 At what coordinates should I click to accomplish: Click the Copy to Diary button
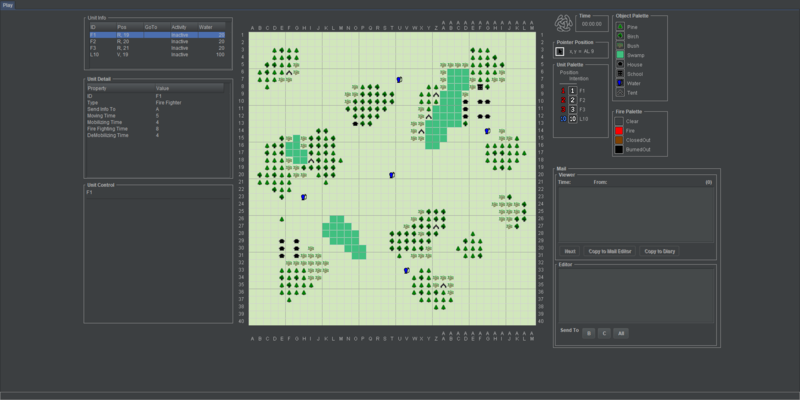[661, 251]
